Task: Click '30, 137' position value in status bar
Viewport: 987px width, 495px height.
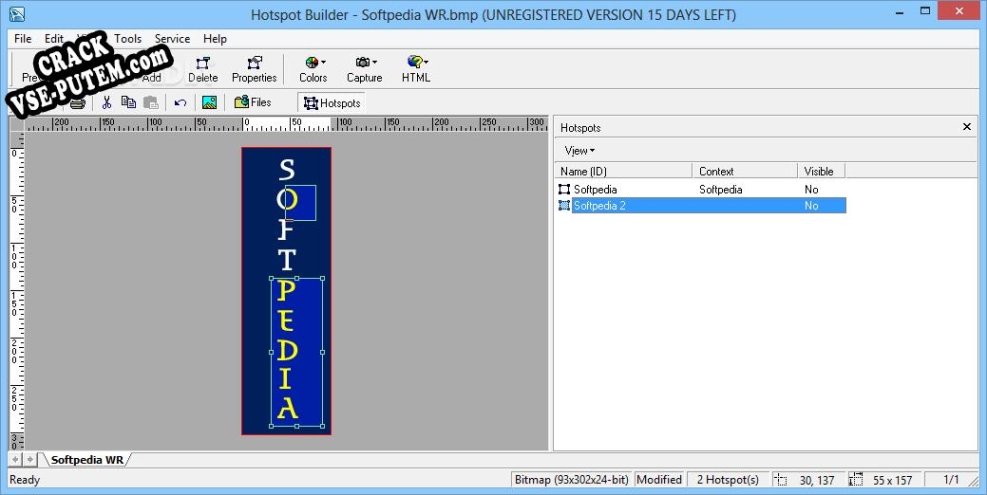Action: point(816,480)
